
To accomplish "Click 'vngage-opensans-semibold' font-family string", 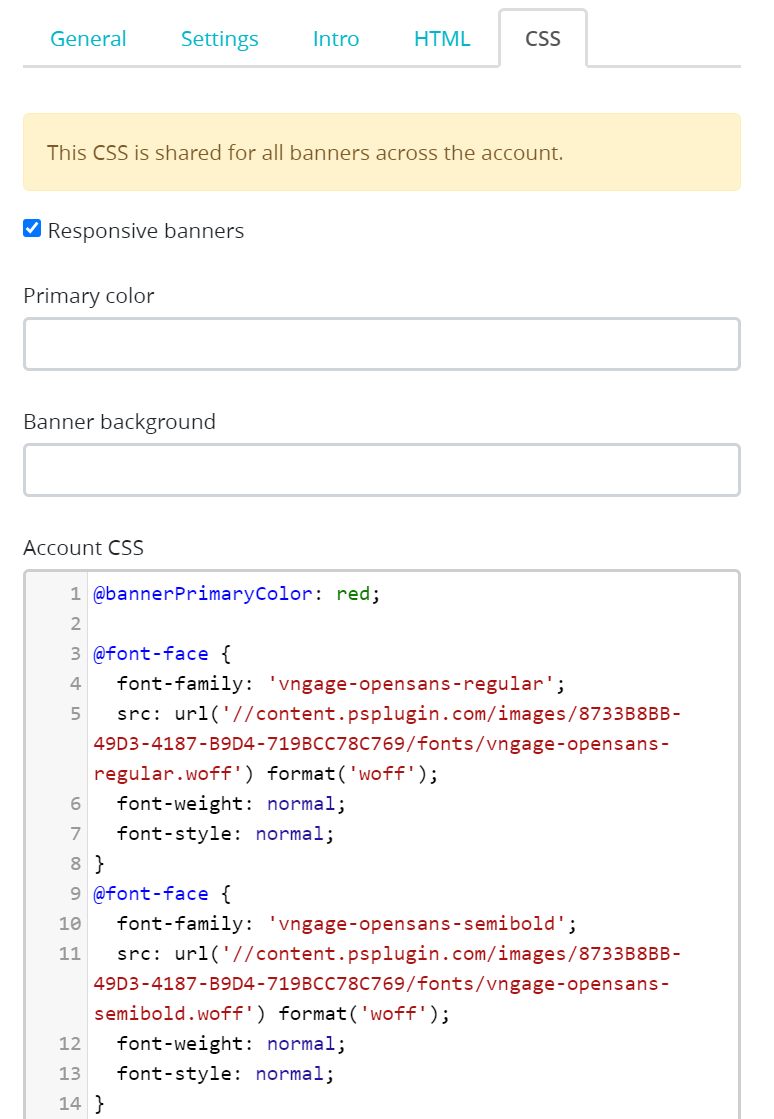I will tap(417, 924).
